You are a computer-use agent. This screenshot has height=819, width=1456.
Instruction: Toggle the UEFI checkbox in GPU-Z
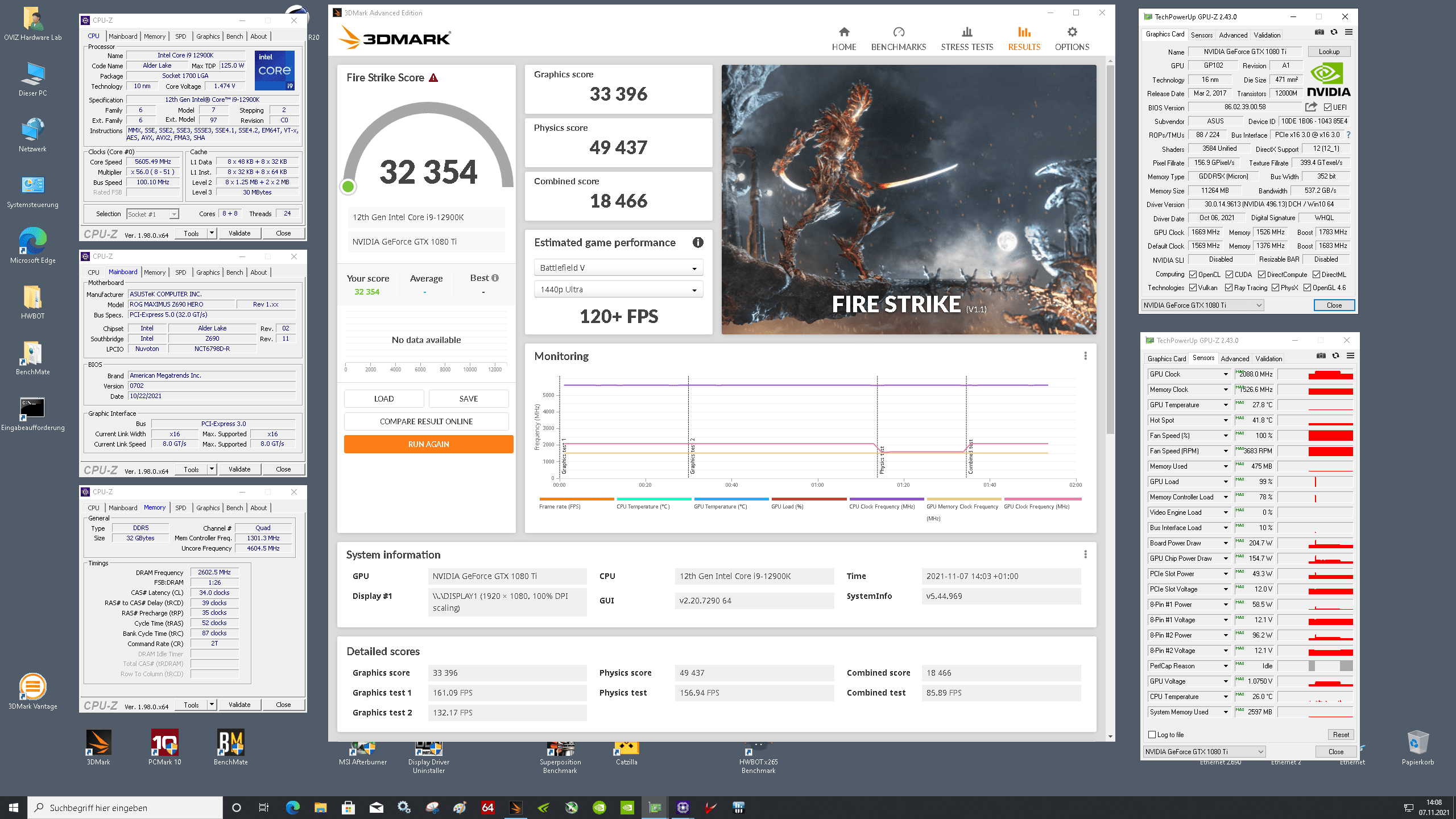pos(1327,107)
